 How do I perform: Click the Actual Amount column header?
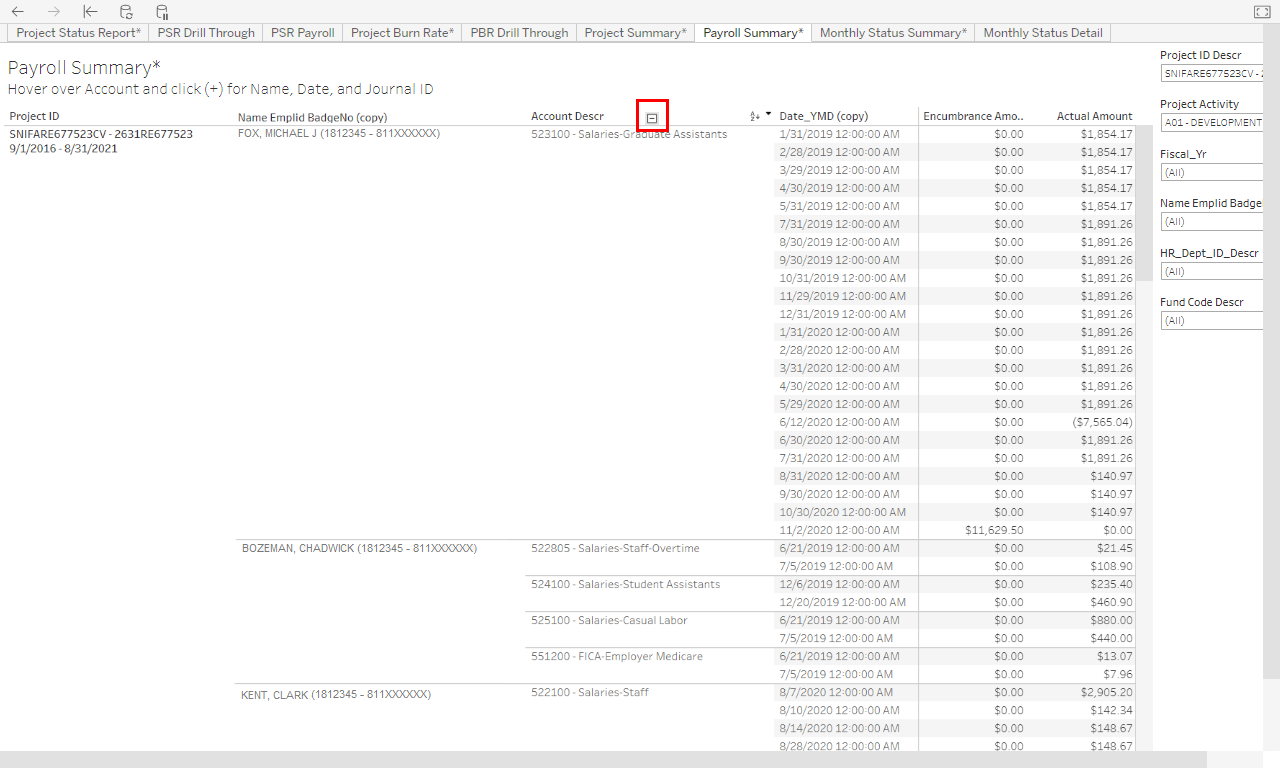pos(1094,116)
